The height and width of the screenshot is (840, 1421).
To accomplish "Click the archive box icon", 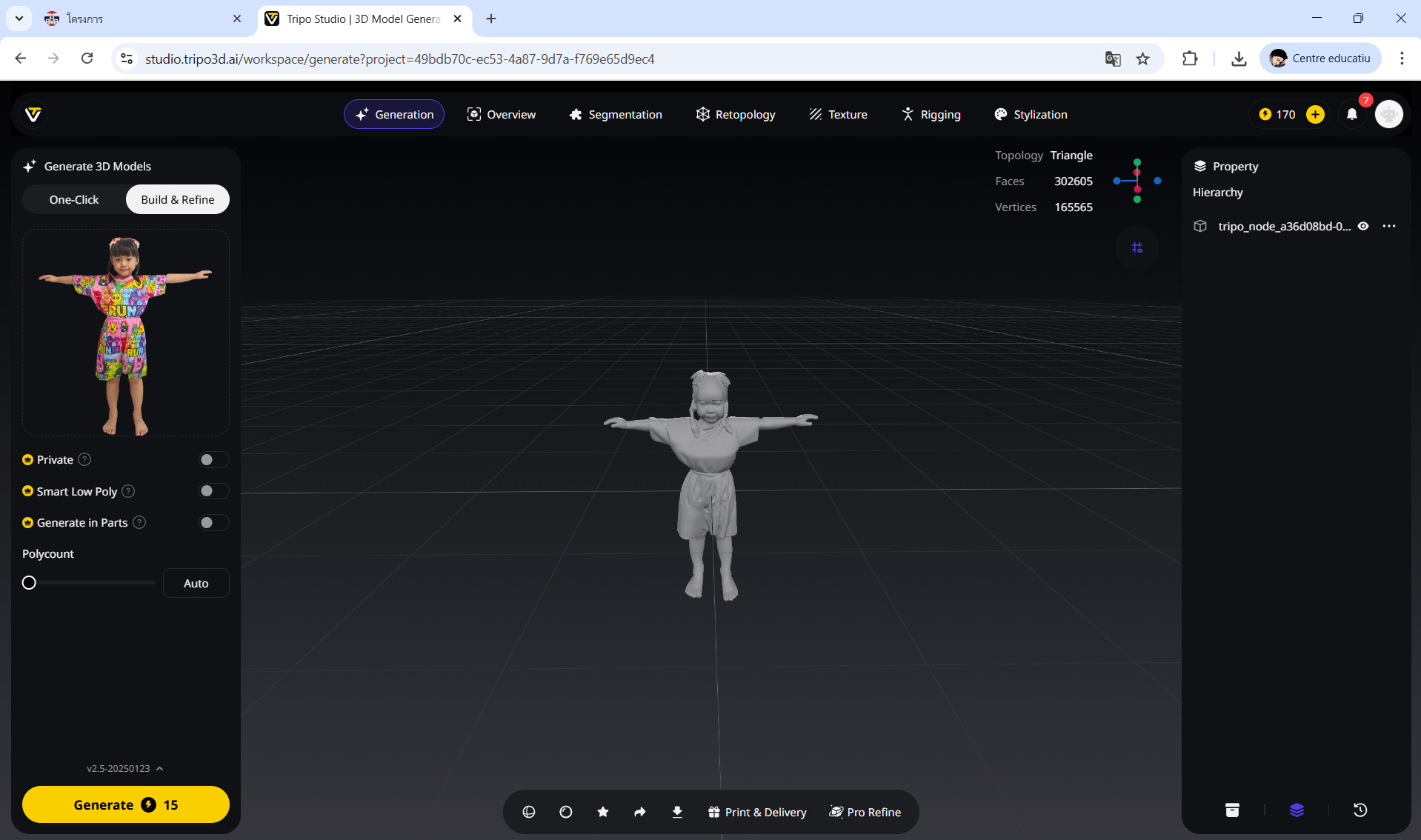I will 1232,810.
